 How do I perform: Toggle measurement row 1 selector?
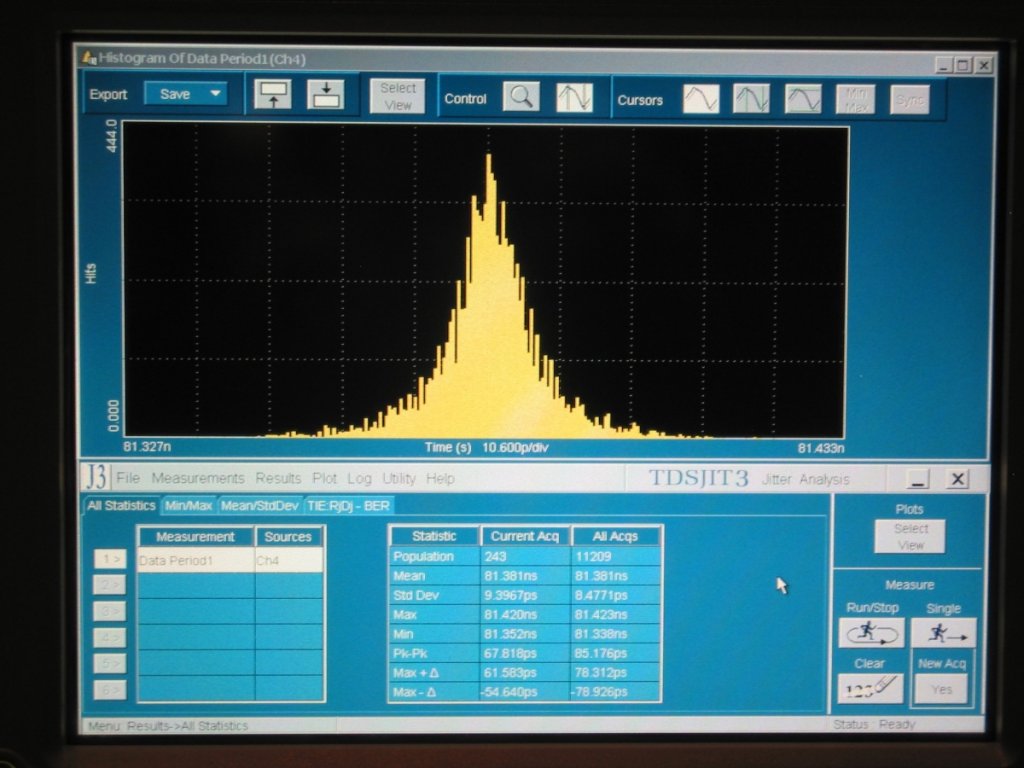110,561
